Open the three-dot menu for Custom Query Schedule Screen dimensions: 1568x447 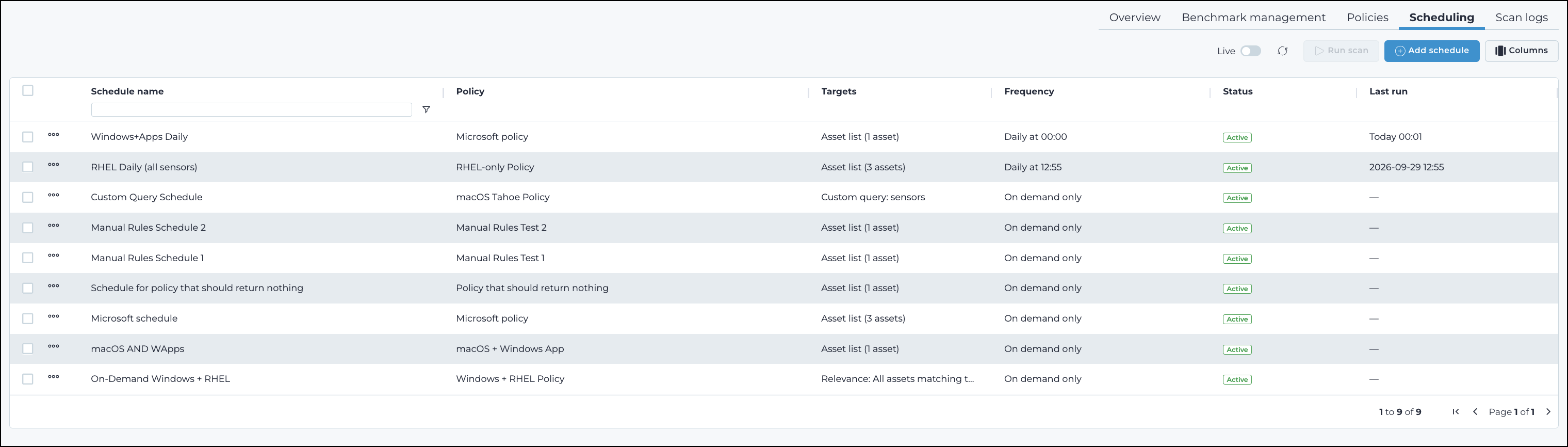click(x=54, y=195)
